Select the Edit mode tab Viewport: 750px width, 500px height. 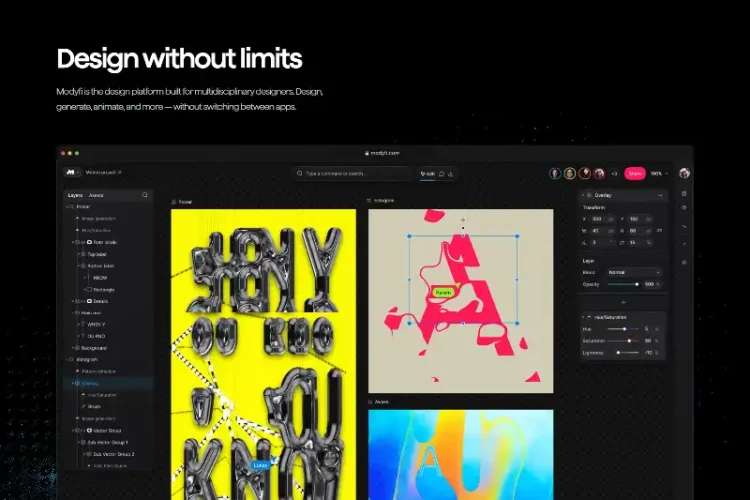(x=428, y=174)
